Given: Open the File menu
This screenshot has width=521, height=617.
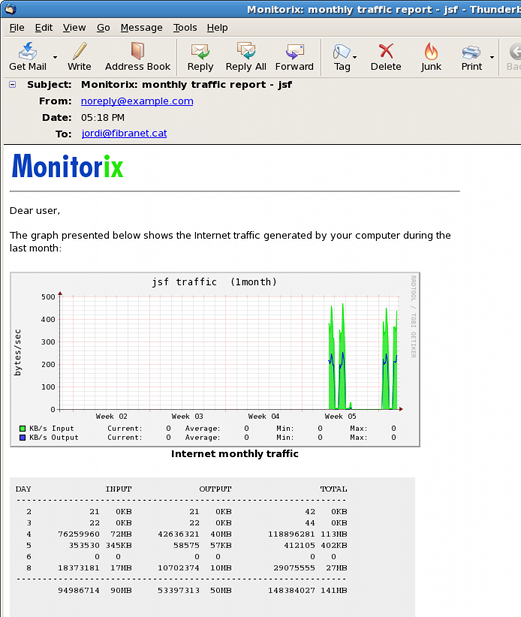Looking at the screenshot, I should pyautogui.click(x=17, y=28).
